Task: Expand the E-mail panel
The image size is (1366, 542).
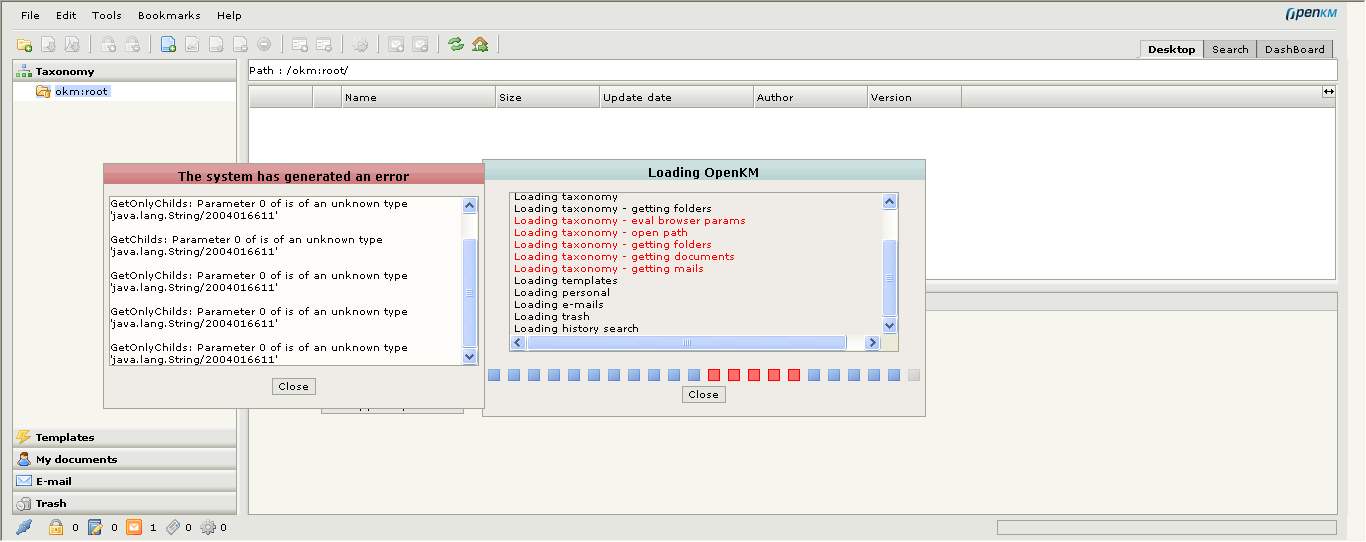Action: (x=125, y=481)
